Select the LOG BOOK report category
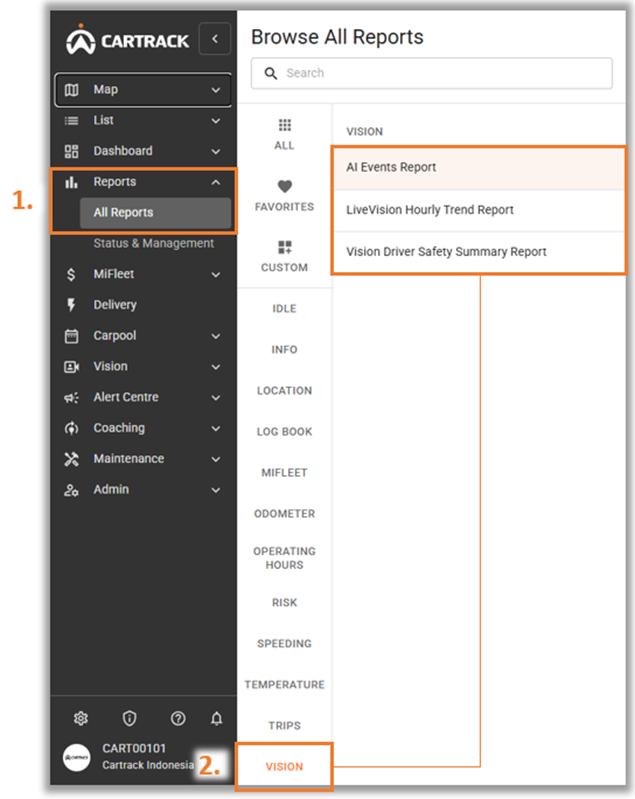The height and width of the screenshot is (799, 635). pos(284,432)
